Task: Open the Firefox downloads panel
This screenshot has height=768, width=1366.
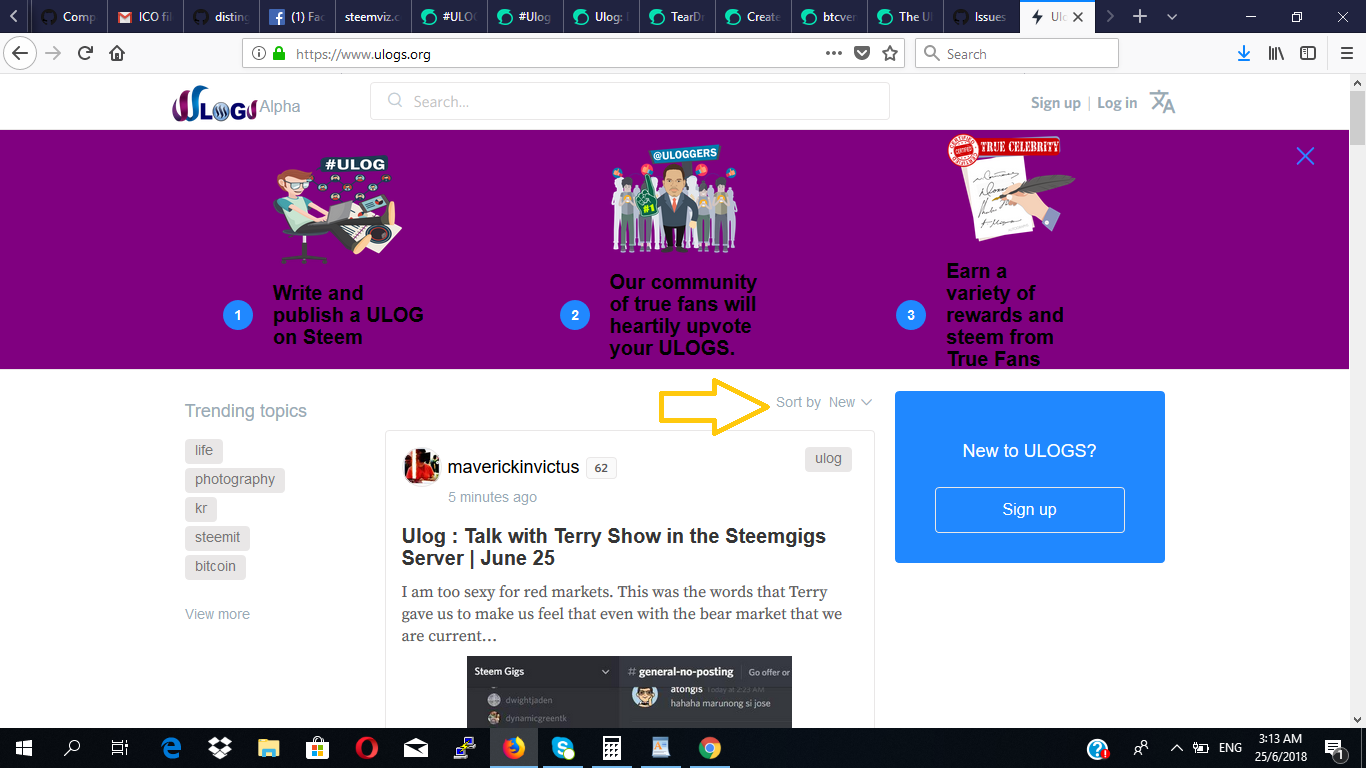Action: [1244, 54]
